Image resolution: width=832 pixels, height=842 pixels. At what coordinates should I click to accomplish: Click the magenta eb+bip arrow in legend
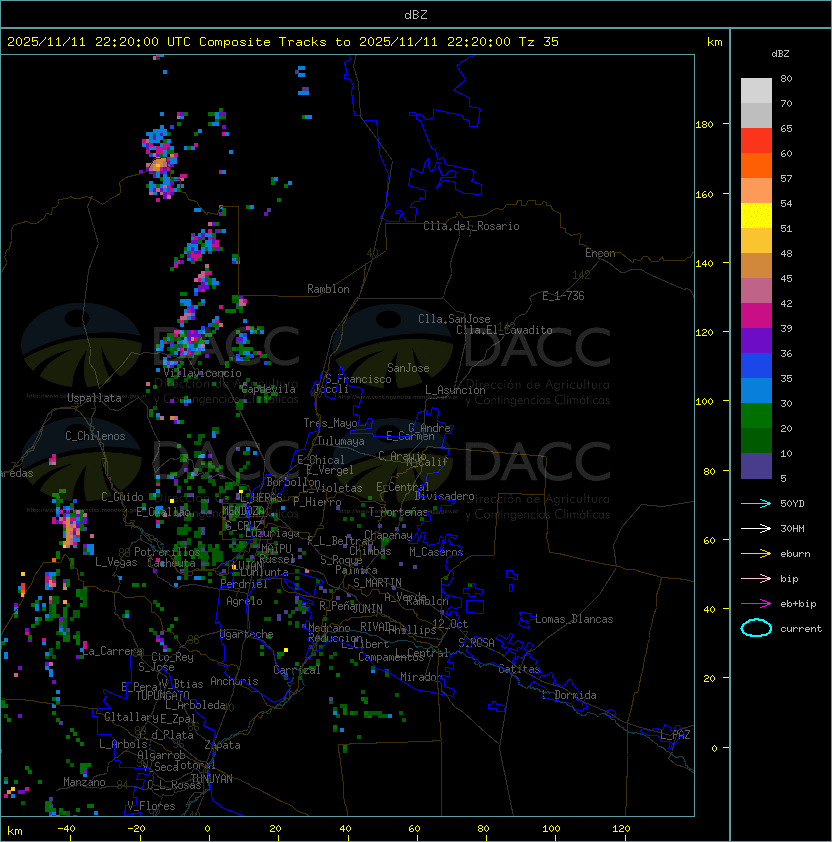pos(756,604)
